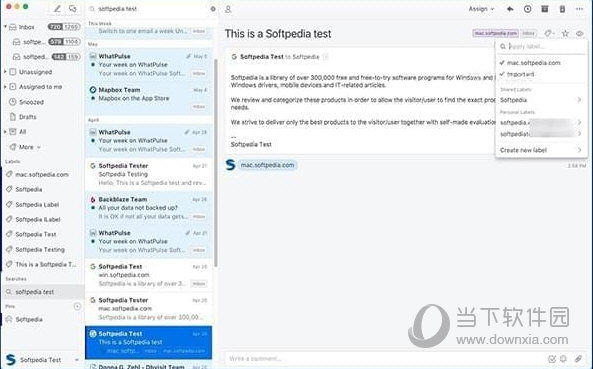
Task: Click Softpedia Test sender icon in message header
Action: (234, 57)
